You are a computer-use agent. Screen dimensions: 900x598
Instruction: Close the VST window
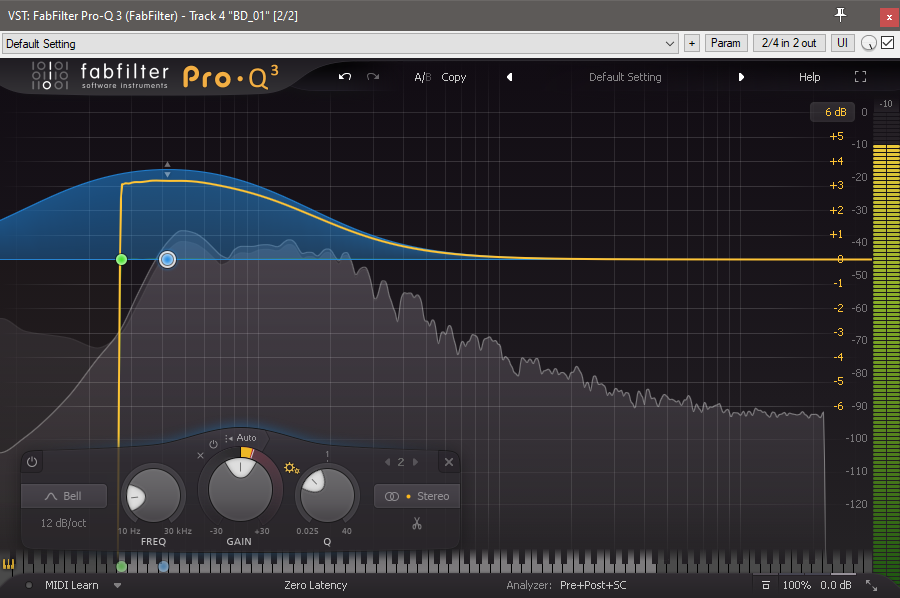click(x=889, y=17)
